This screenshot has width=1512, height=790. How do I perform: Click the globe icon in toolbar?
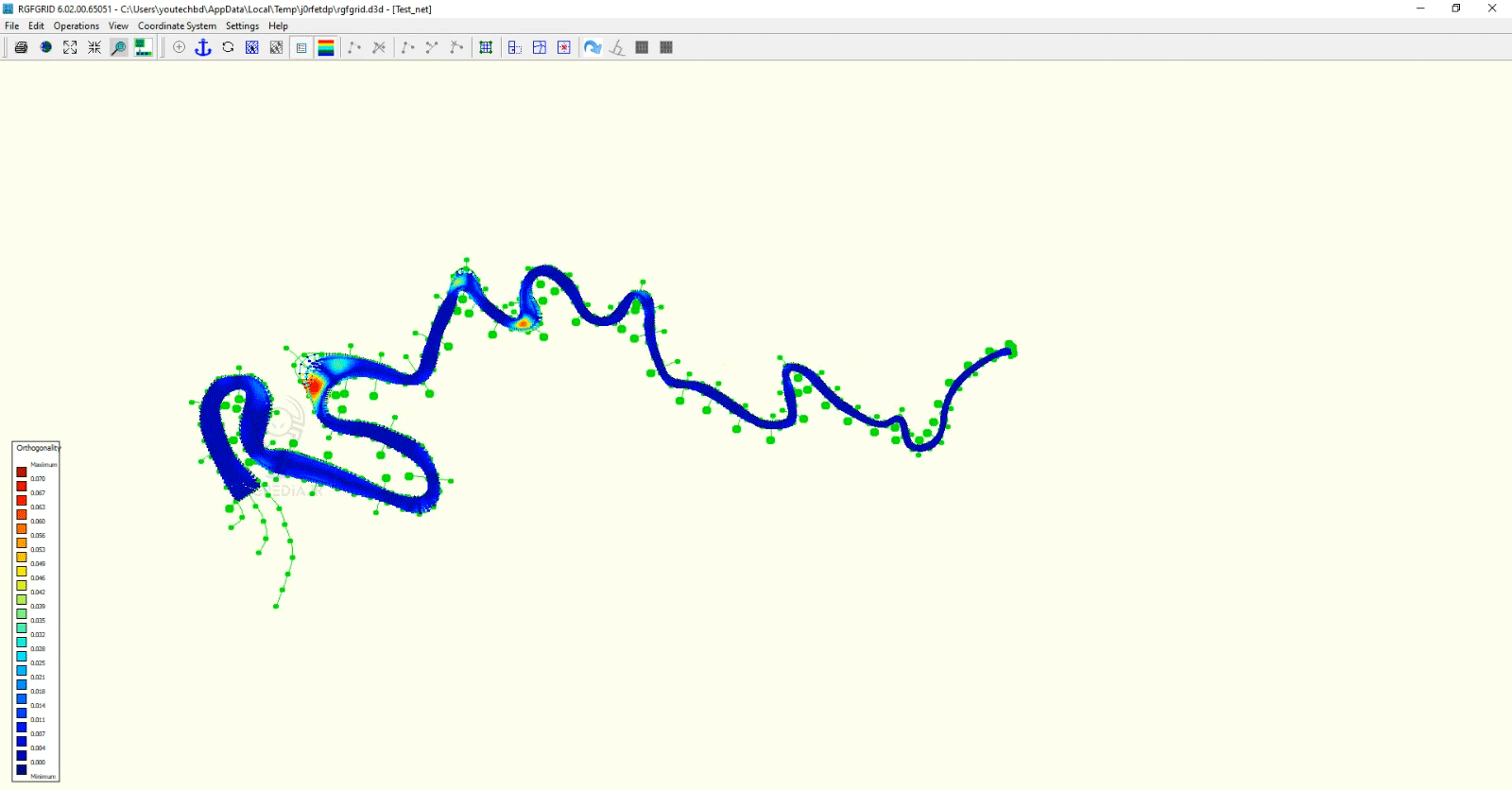(45, 47)
